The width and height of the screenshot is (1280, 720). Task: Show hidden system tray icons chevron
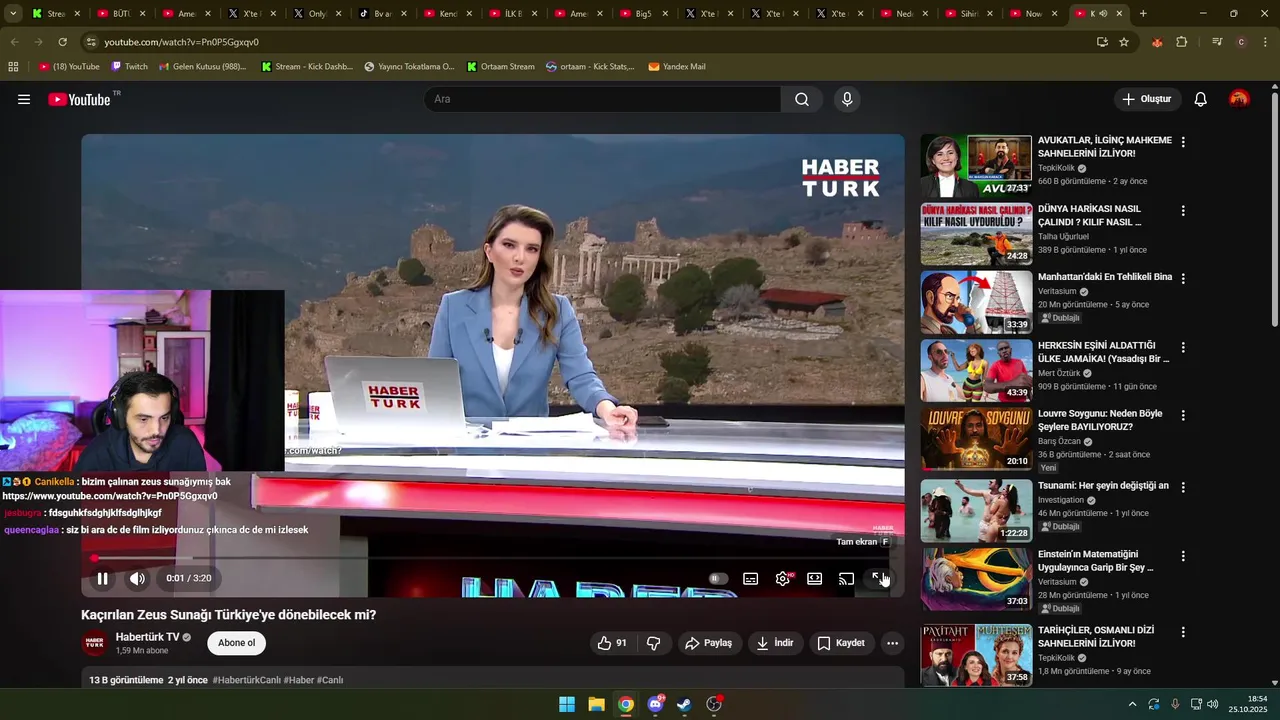[1132, 704]
